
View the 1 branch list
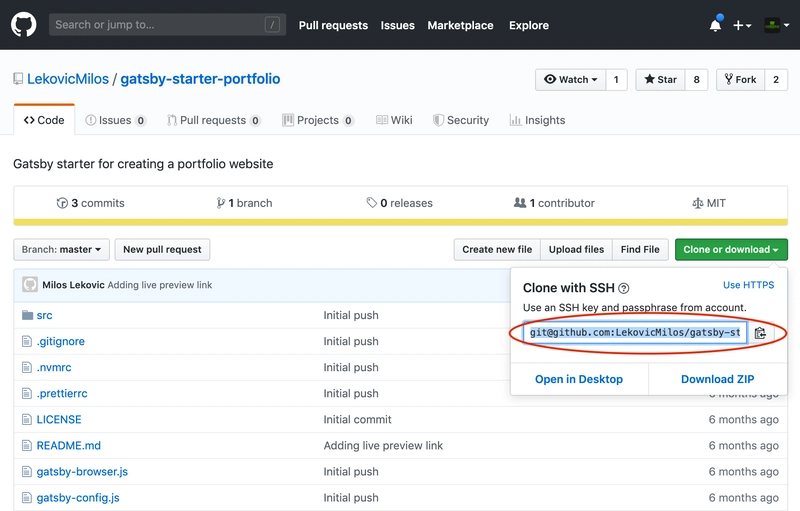click(x=244, y=203)
